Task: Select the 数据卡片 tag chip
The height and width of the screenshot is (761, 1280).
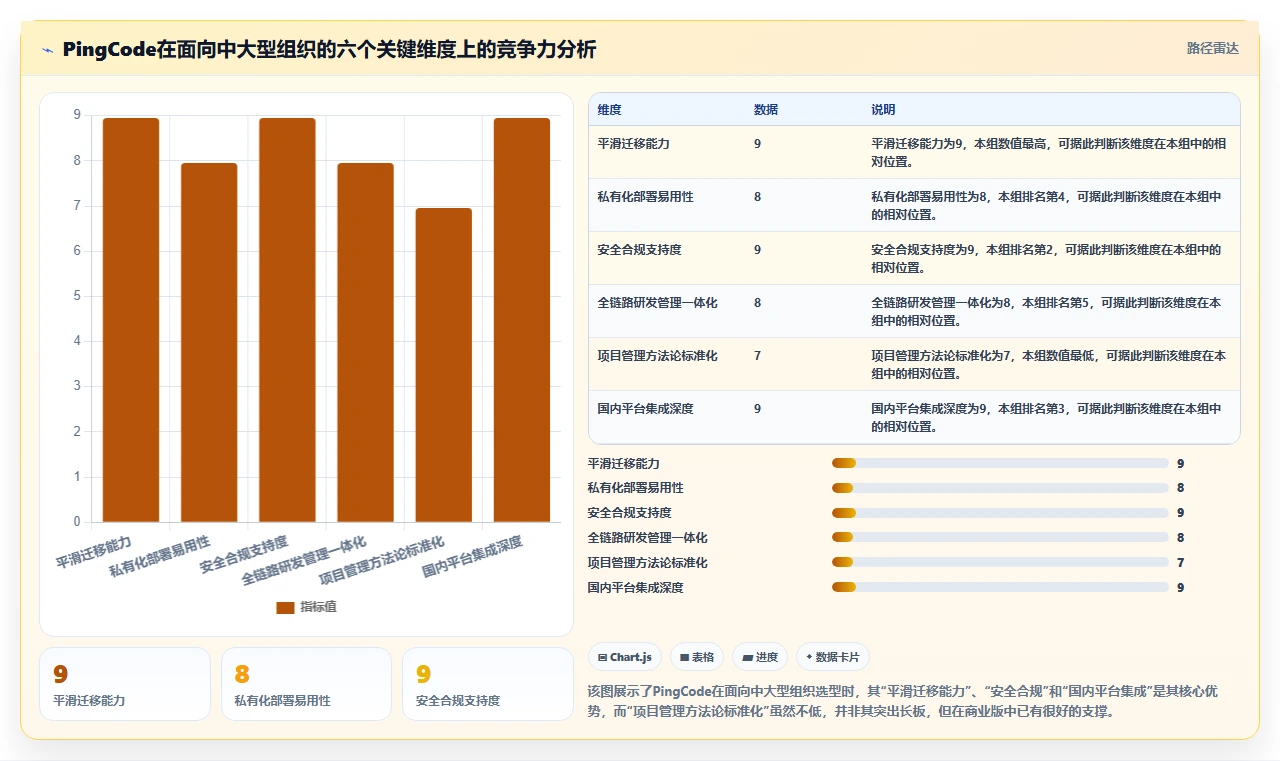Action: pyautogui.click(x=833, y=657)
